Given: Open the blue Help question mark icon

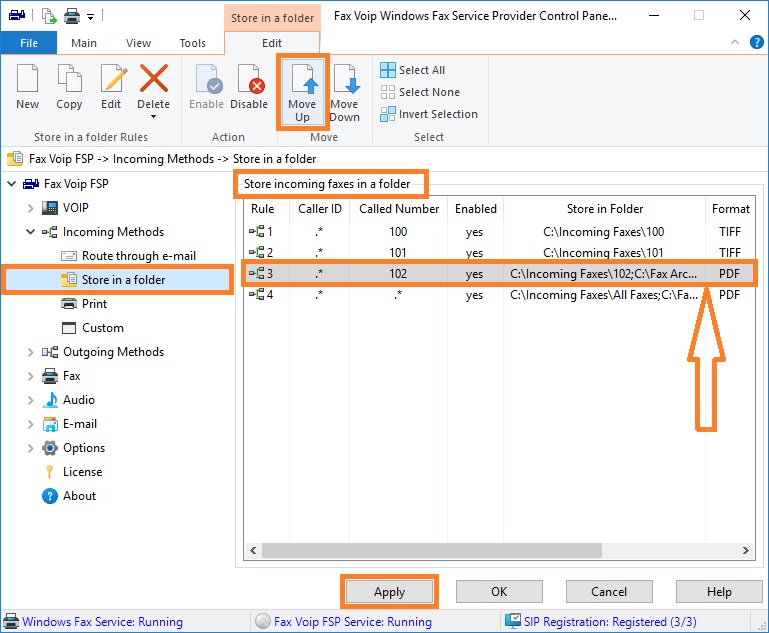Looking at the screenshot, I should (x=757, y=42).
